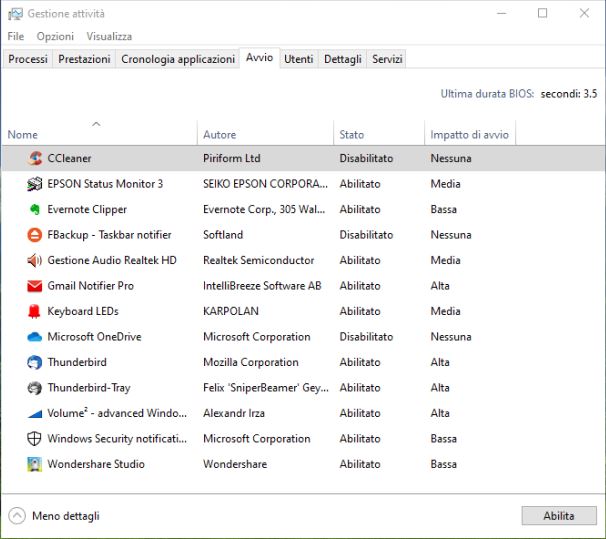
Task: Click the Windows Security shield icon
Action: click(34, 439)
